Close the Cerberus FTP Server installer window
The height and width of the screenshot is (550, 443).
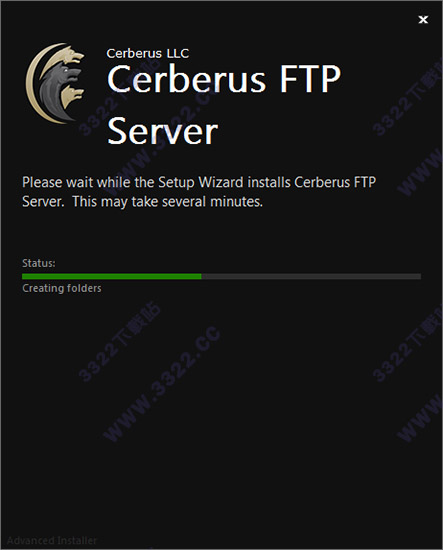tap(423, 20)
